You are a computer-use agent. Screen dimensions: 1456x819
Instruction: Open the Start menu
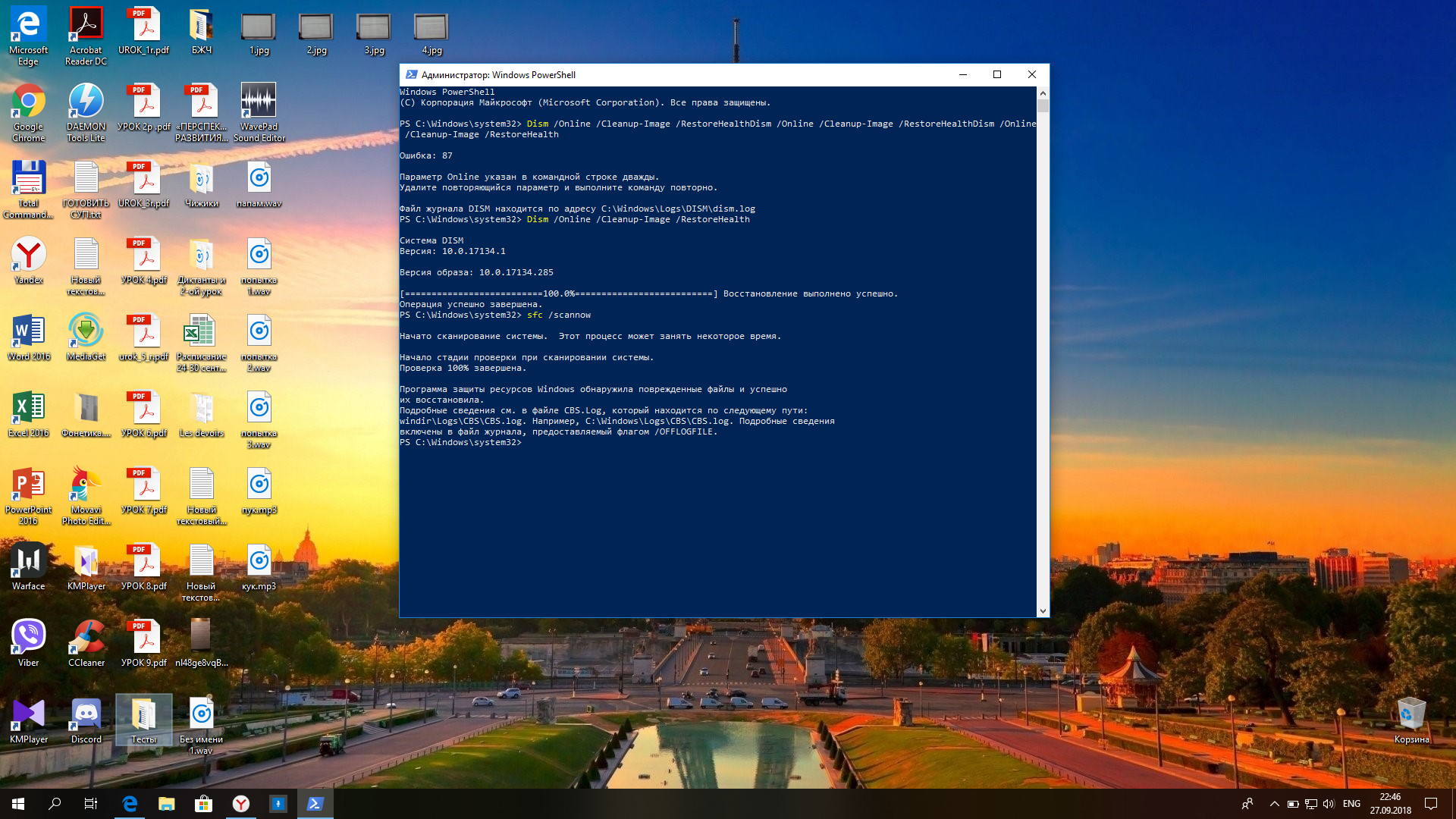18,804
